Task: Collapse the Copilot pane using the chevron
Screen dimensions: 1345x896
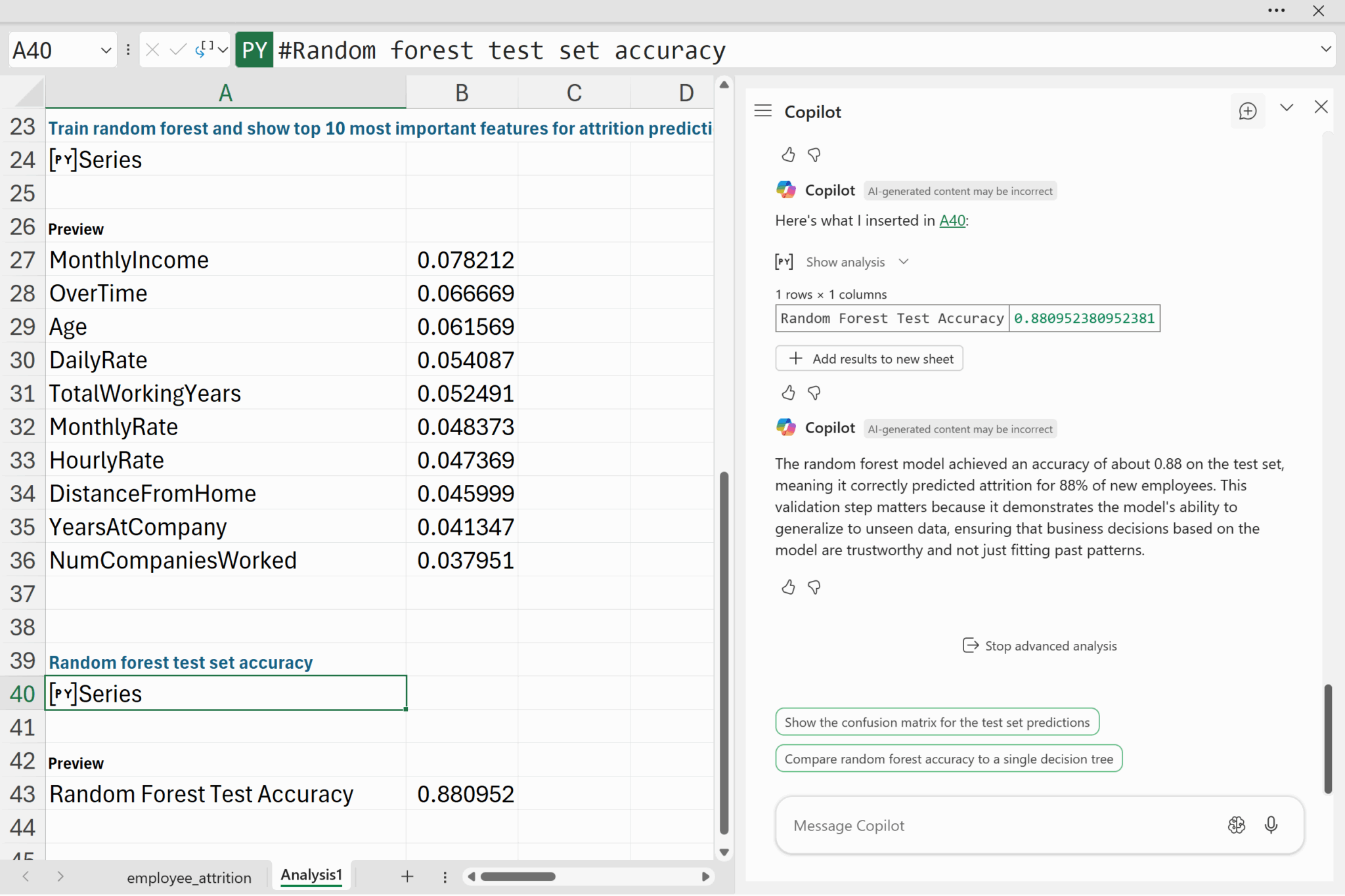Action: pyautogui.click(x=1286, y=108)
